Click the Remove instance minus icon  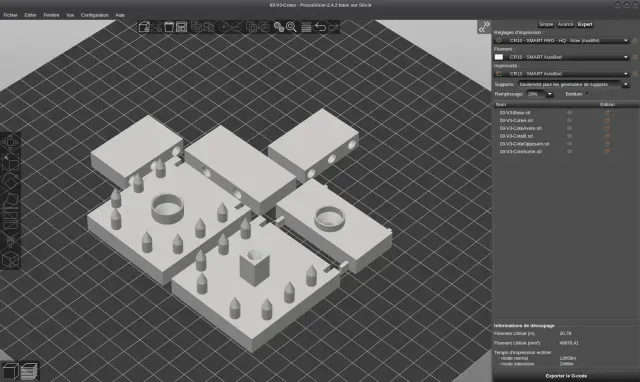pos(236,27)
